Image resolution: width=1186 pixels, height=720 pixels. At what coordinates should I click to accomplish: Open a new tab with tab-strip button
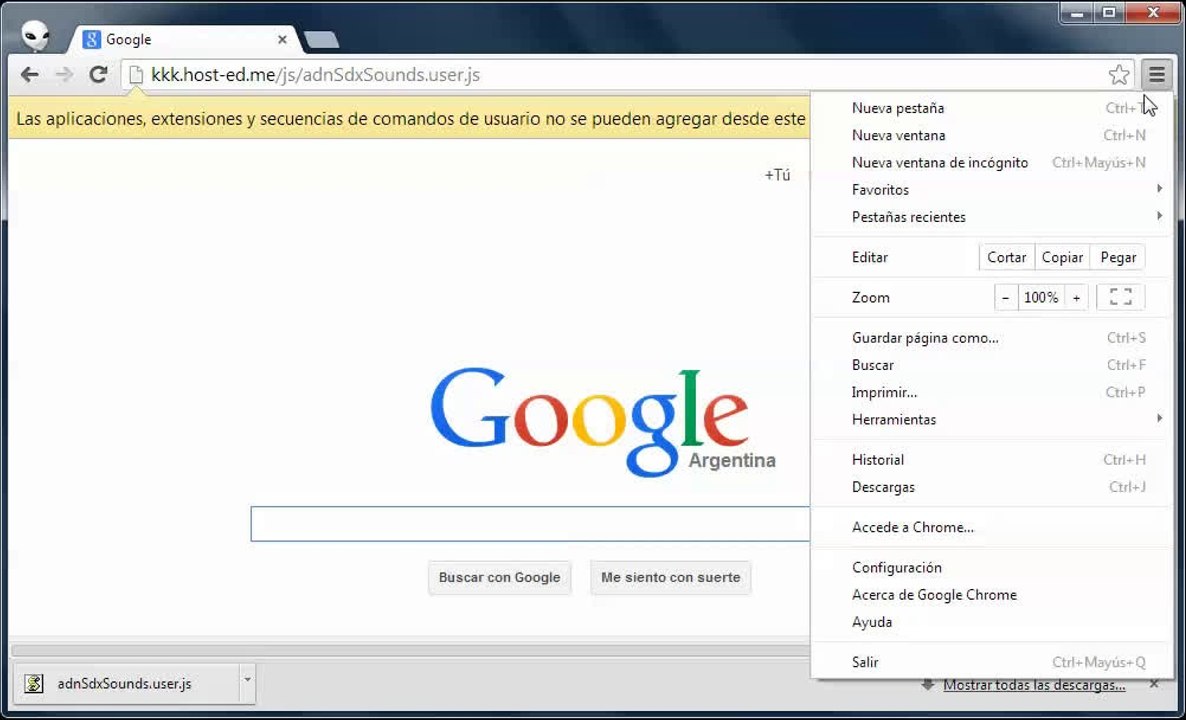coord(321,40)
